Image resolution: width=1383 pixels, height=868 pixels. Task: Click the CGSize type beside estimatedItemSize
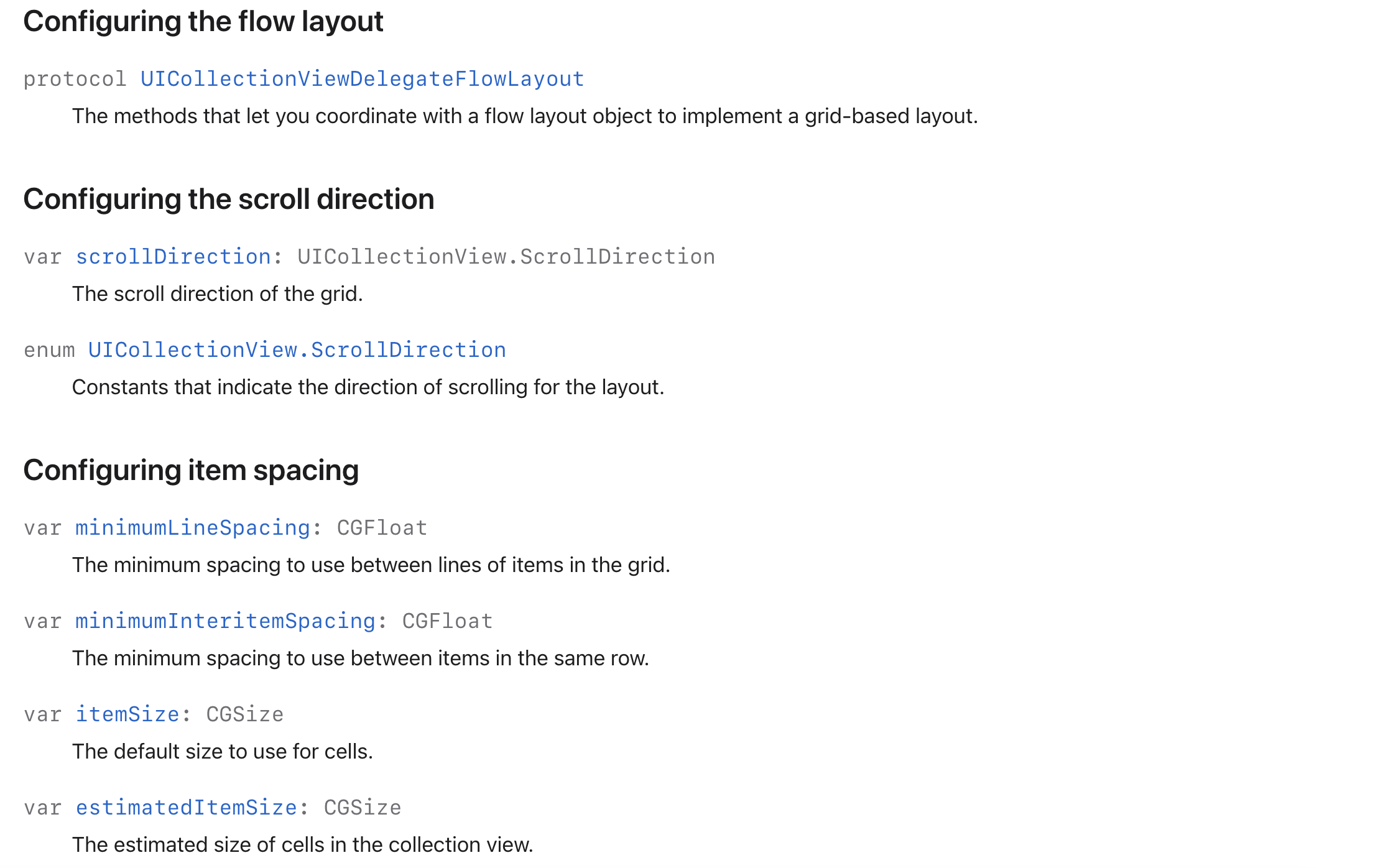point(363,808)
